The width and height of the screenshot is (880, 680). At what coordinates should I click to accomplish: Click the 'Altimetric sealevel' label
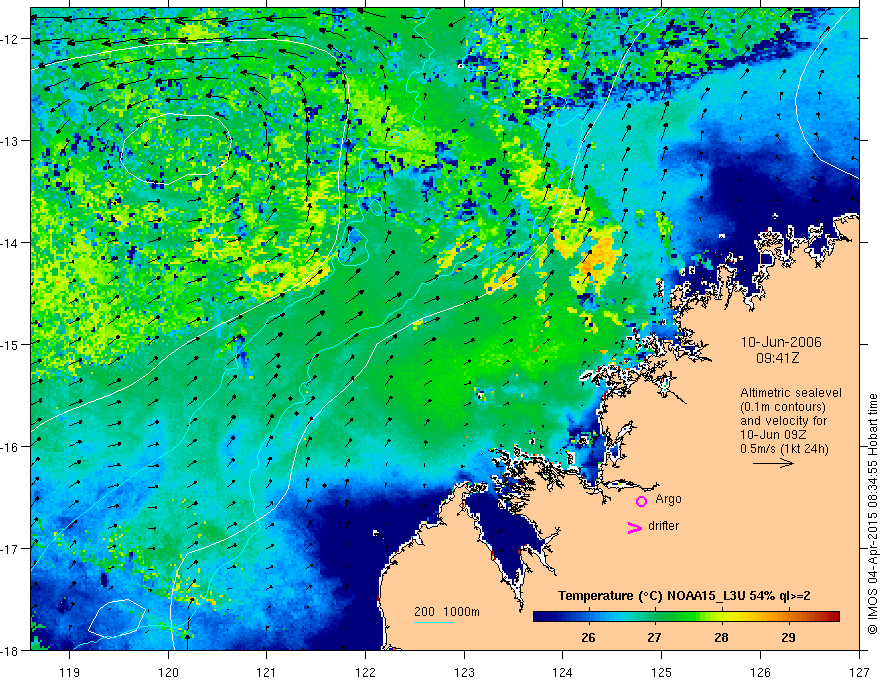click(x=791, y=393)
